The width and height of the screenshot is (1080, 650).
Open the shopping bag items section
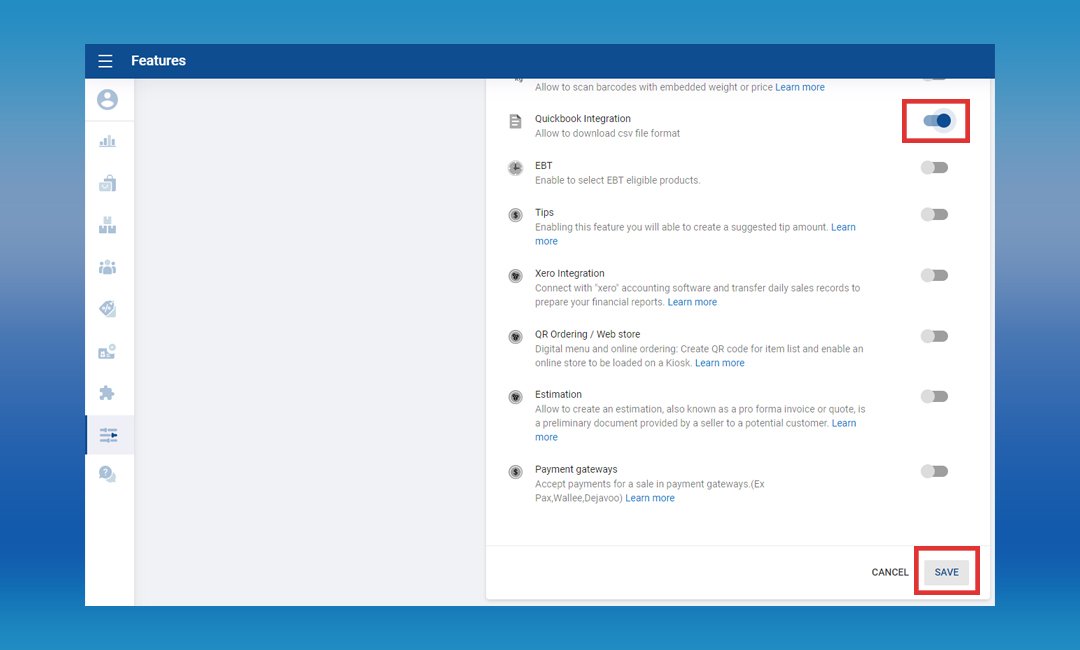[107, 183]
